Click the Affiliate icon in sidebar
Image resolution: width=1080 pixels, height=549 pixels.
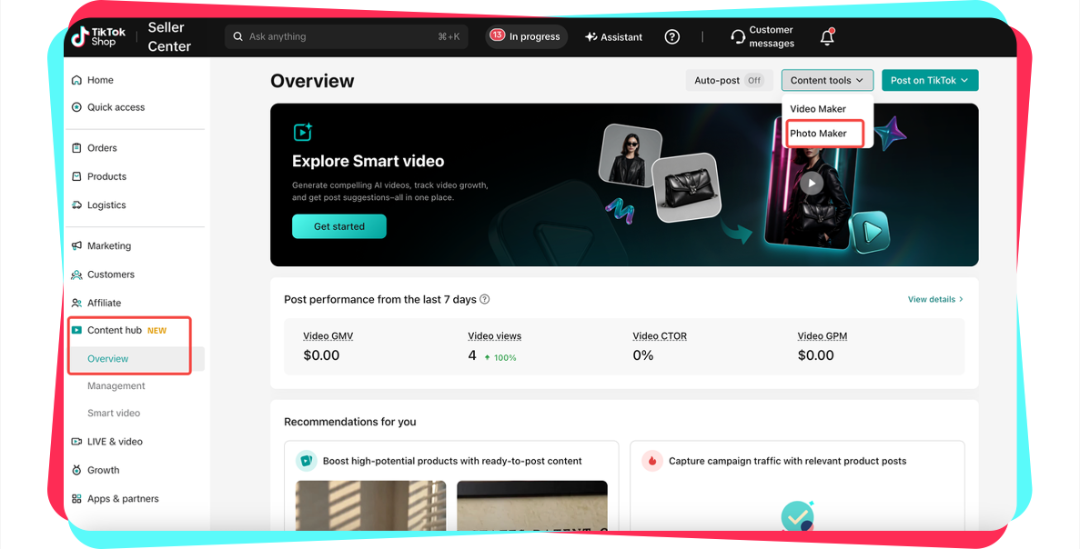(x=76, y=302)
